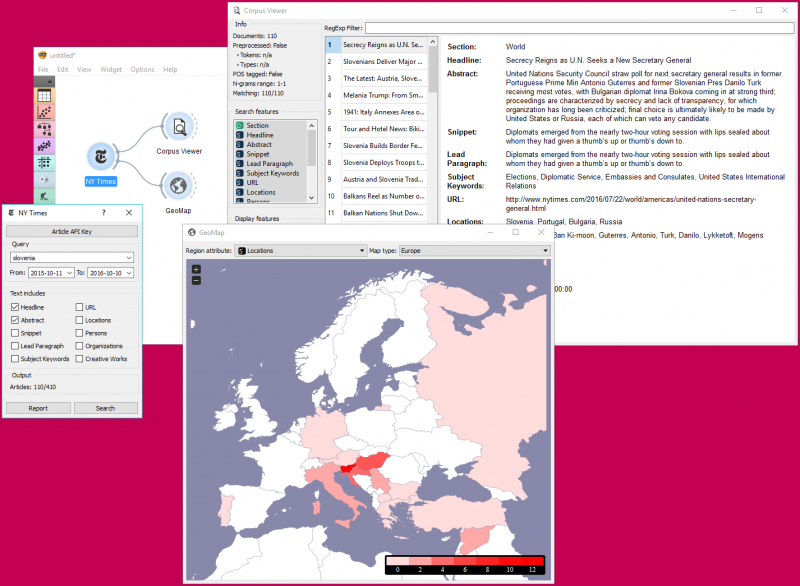Zoom out of the map with minus
800x586 pixels.
[196, 280]
